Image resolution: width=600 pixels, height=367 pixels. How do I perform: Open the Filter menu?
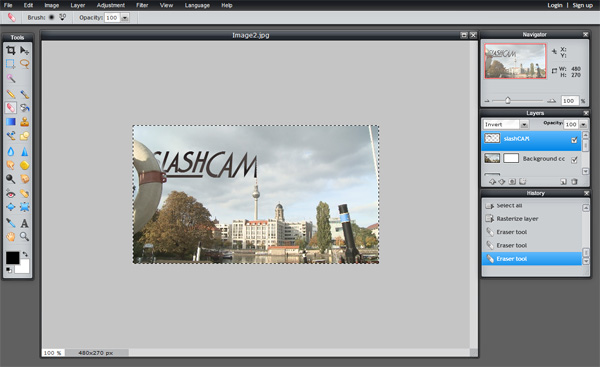tap(142, 5)
